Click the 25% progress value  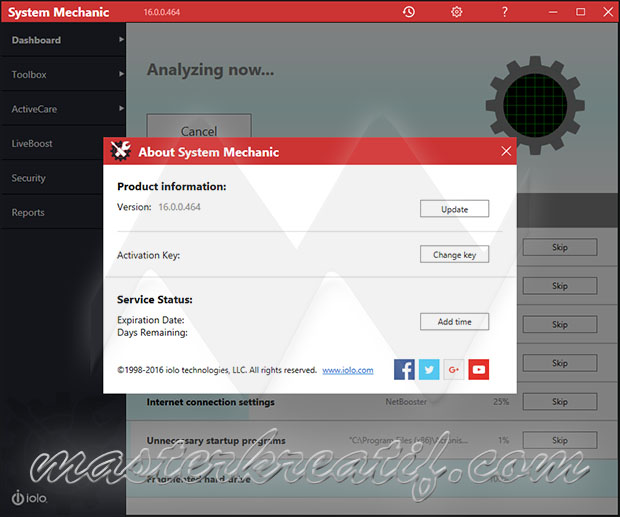501,402
